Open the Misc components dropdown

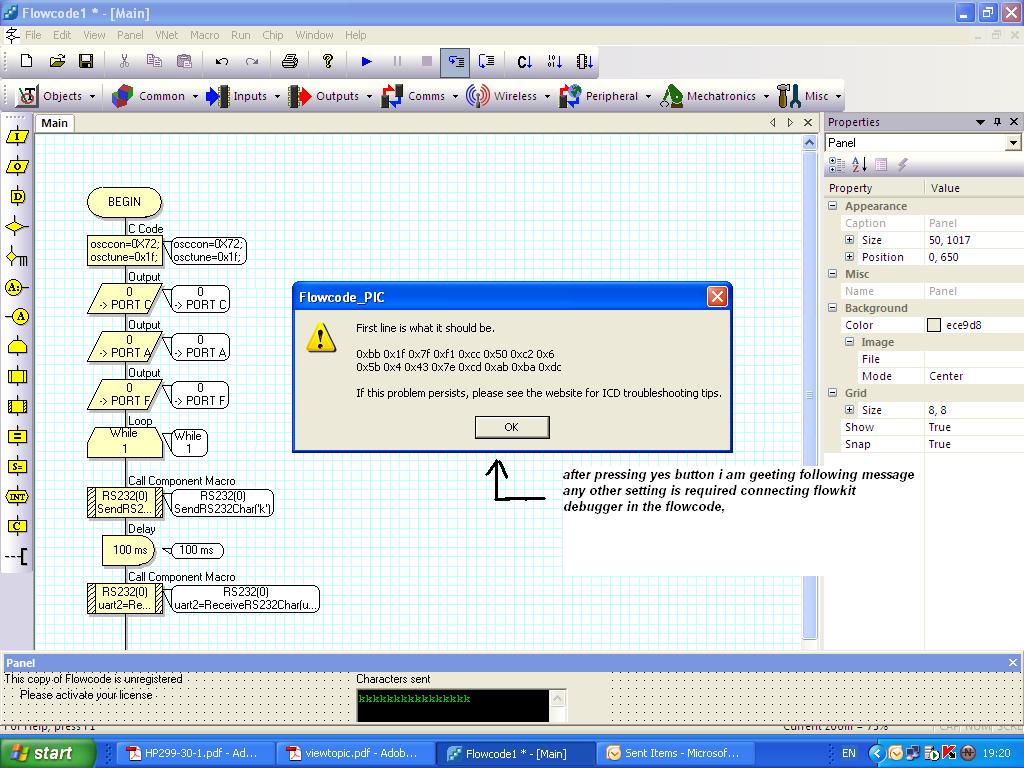point(809,96)
